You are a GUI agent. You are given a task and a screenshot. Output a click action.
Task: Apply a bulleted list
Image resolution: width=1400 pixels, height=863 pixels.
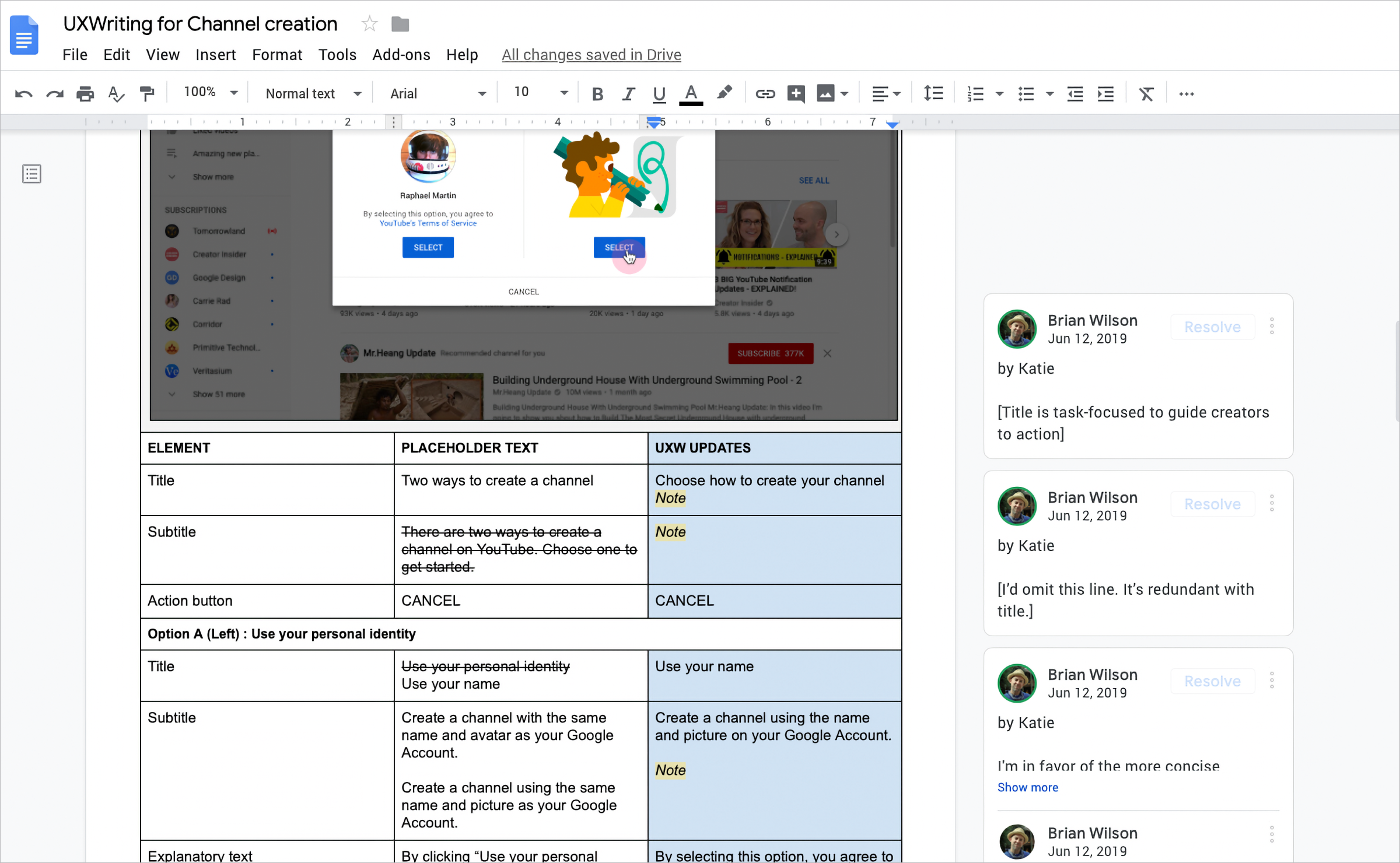pyautogui.click(x=1026, y=94)
